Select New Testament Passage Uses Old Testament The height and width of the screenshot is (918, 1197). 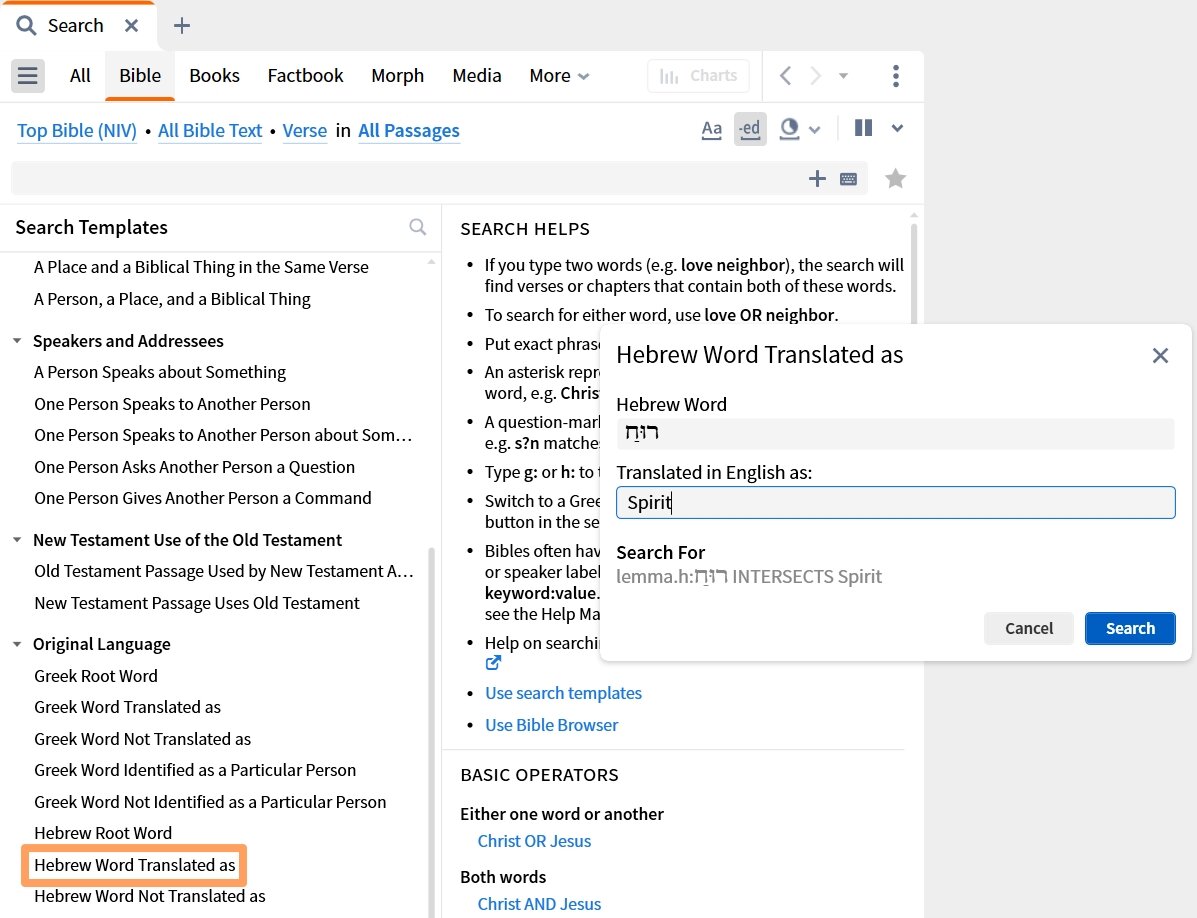(197, 603)
